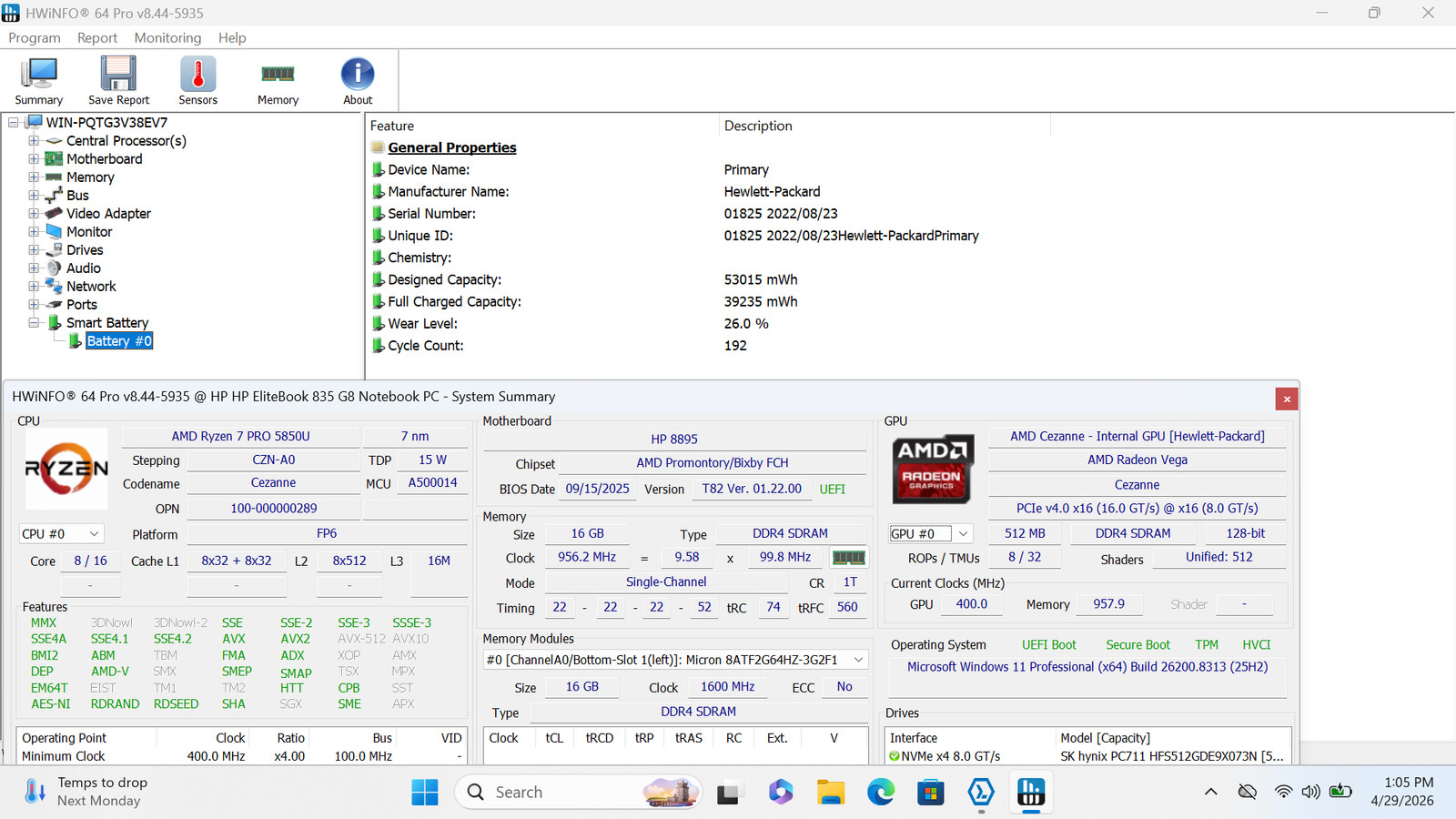This screenshot has width=1456, height=819.
Task: Expand the Central Processor(s) tree node
Action: coord(34,141)
